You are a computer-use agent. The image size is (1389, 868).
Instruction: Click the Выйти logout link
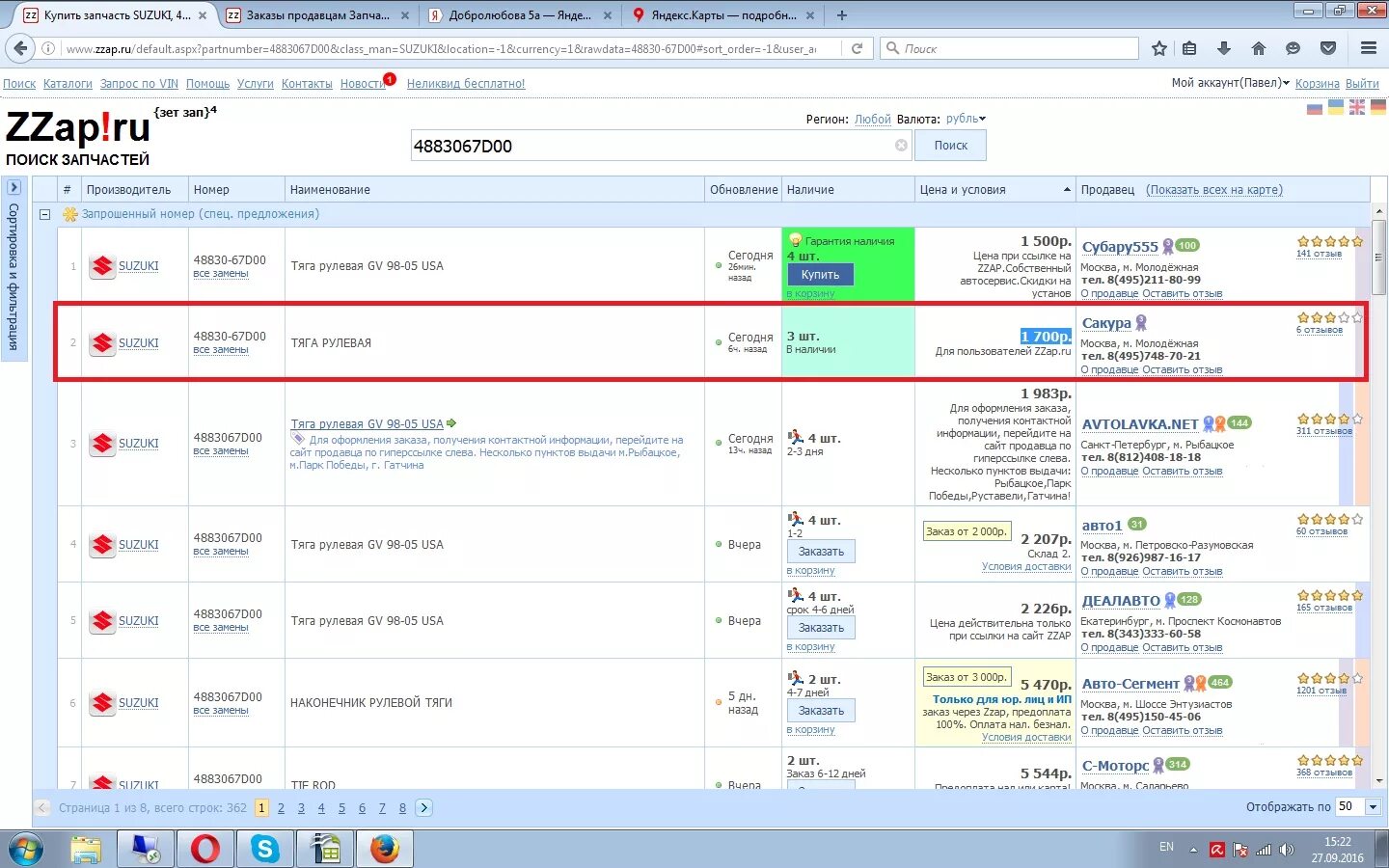coord(1362,84)
